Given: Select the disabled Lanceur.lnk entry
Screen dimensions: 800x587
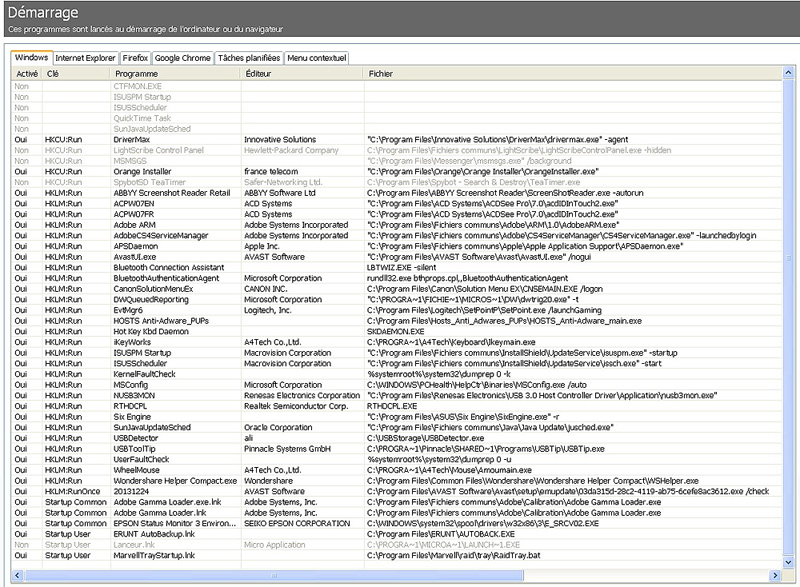Looking at the screenshot, I should point(397,545).
